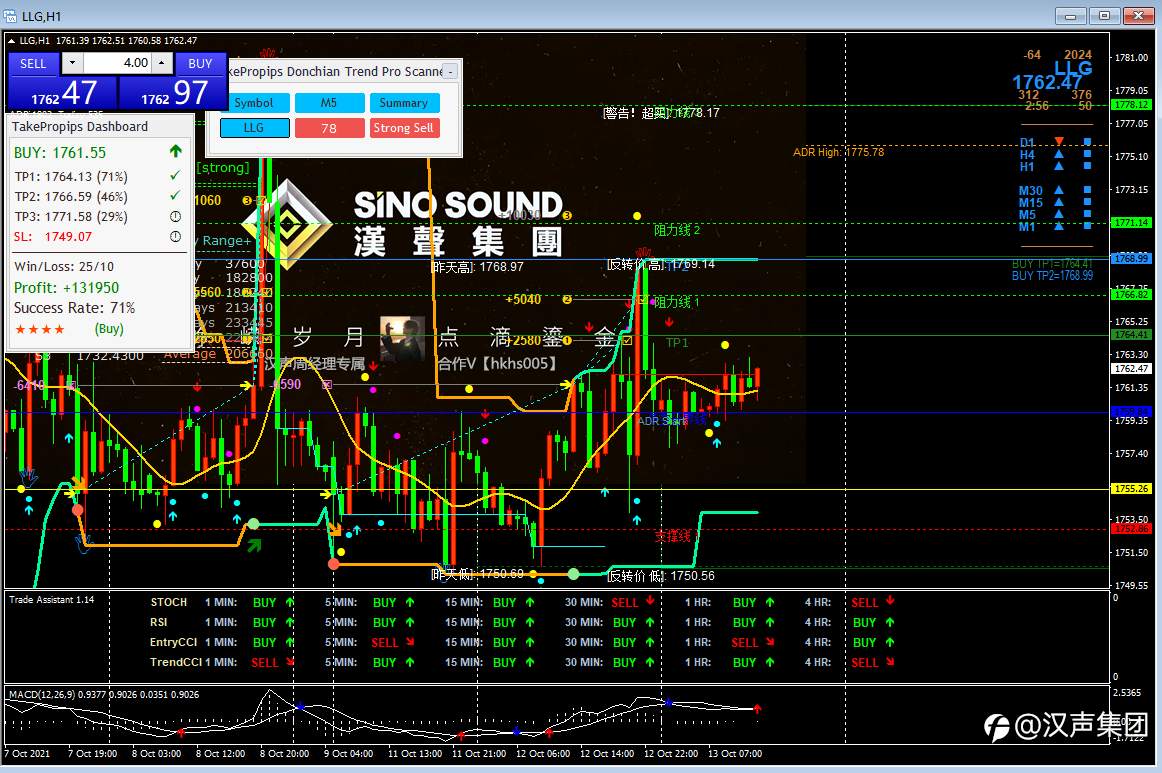Click the blue up triangle in M30 row
Viewport: 1162px width, 773px height.
pos(1059,190)
